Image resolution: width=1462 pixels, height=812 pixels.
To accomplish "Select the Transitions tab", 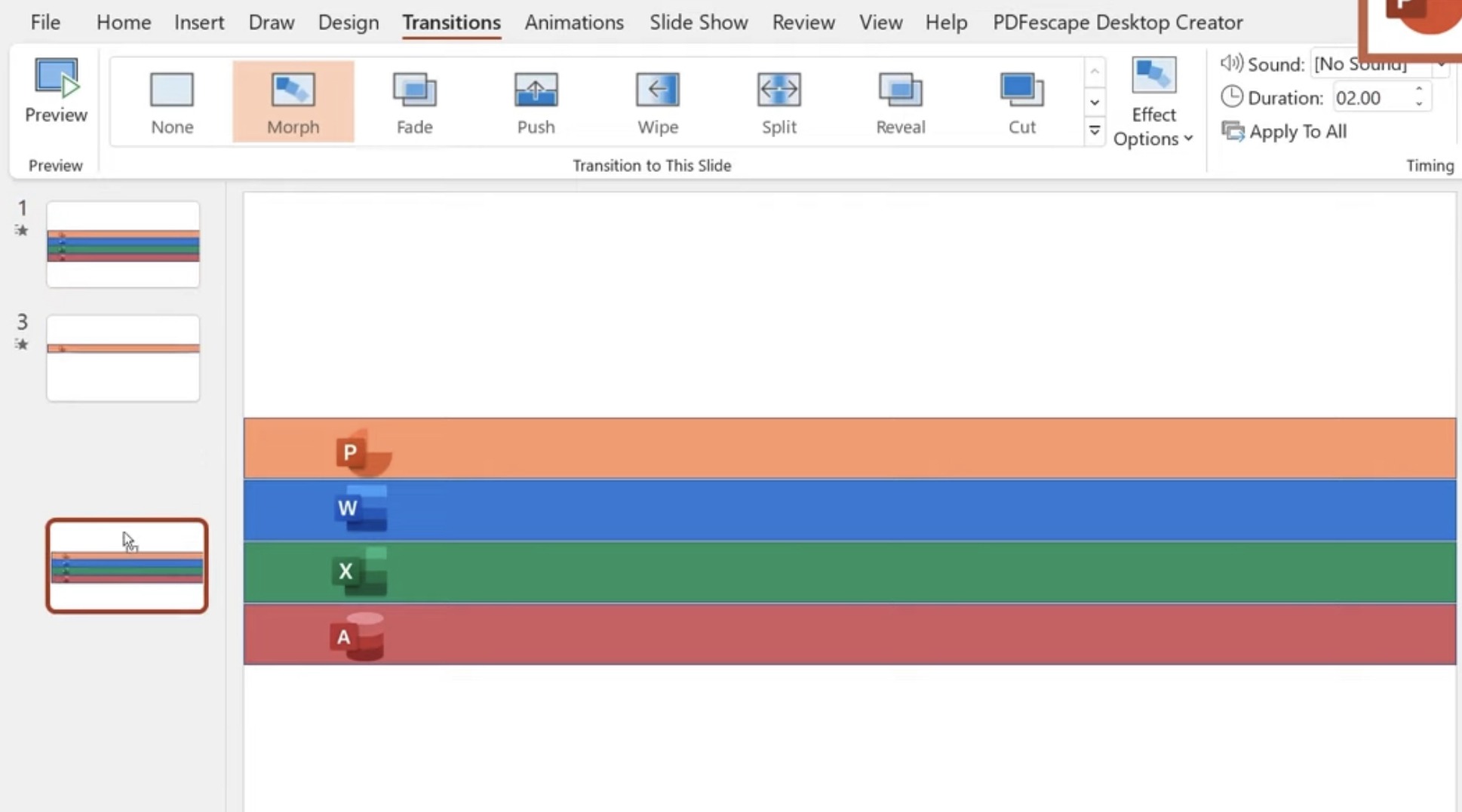I will click(451, 23).
